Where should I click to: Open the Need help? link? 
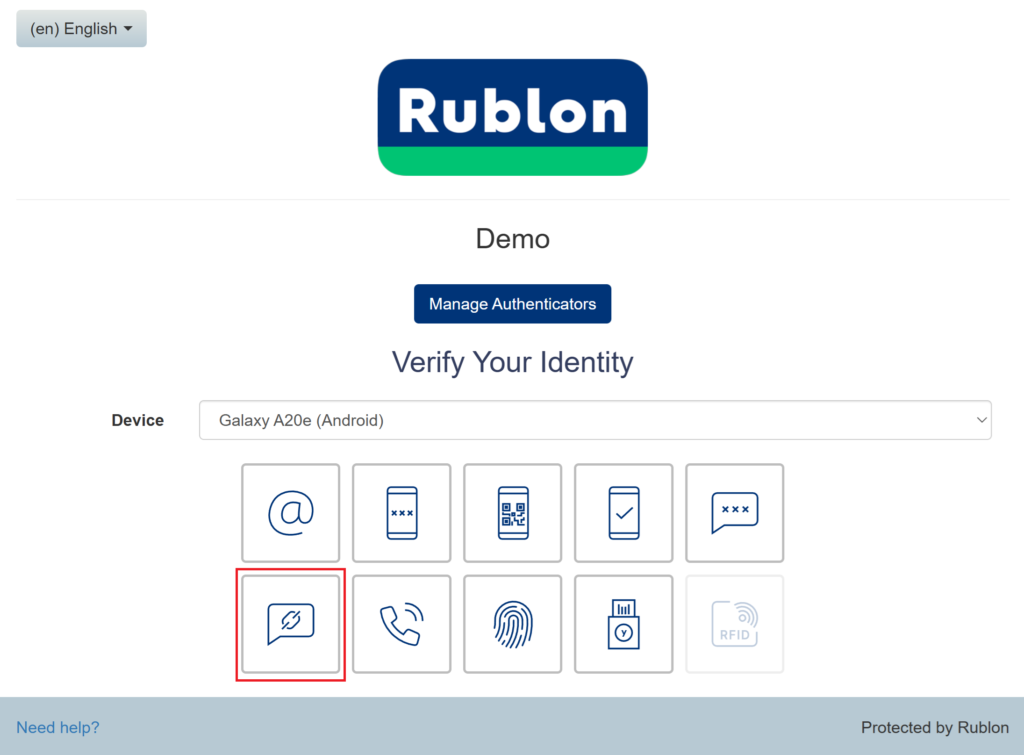(x=58, y=727)
